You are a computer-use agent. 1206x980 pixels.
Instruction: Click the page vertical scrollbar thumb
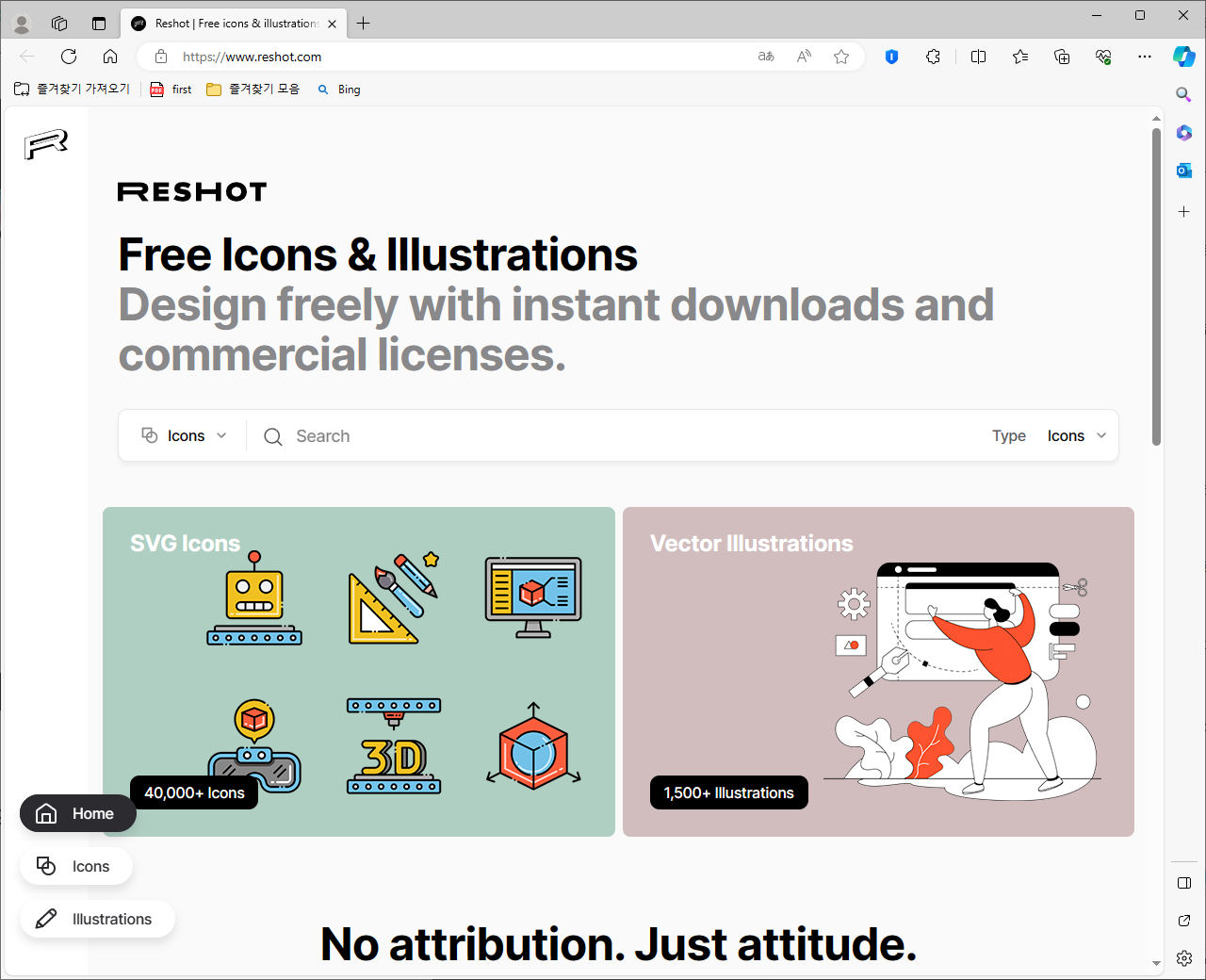coord(1156,286)
